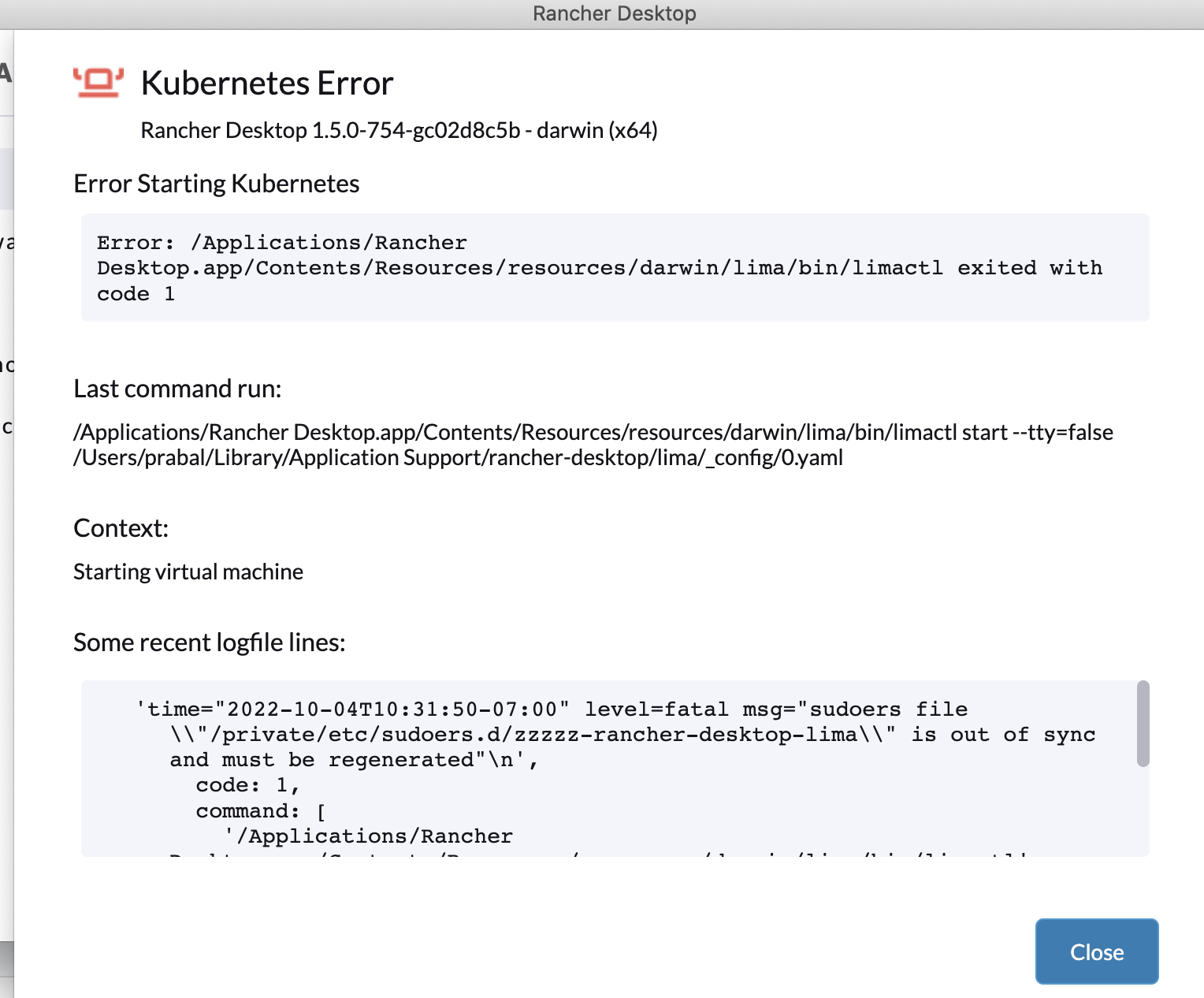
Task: Select the 'Starting virtual machine' context text
Action: click(x=188, y=571)
